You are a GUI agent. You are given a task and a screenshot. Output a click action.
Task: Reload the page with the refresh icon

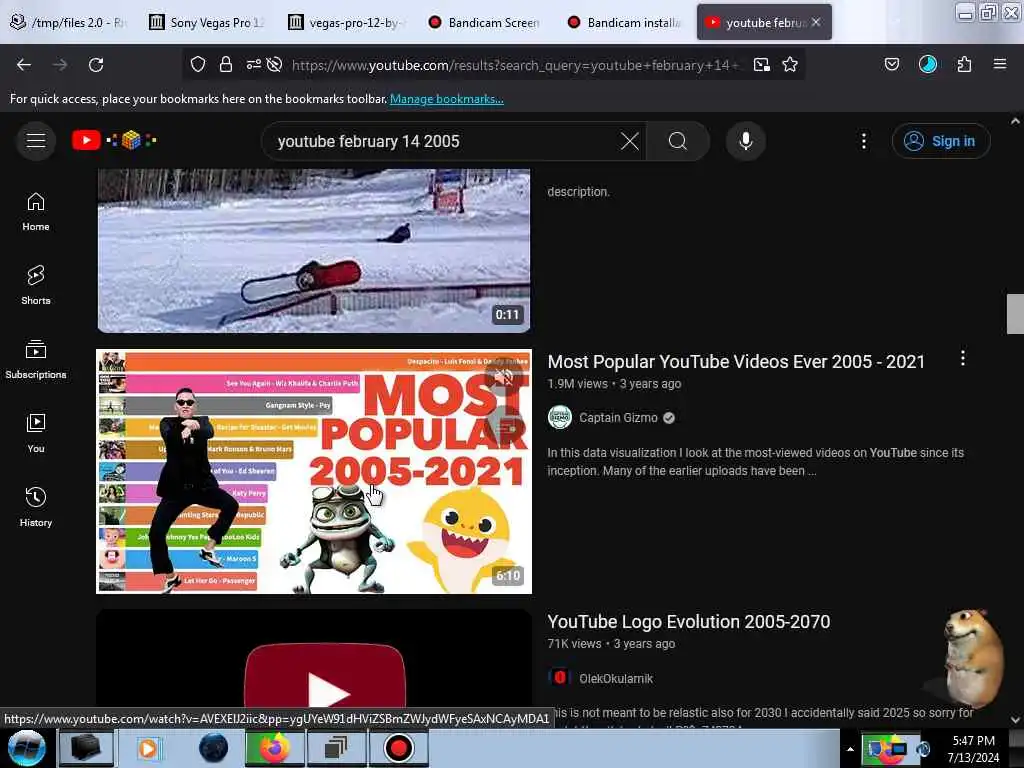tap(96, 65)
